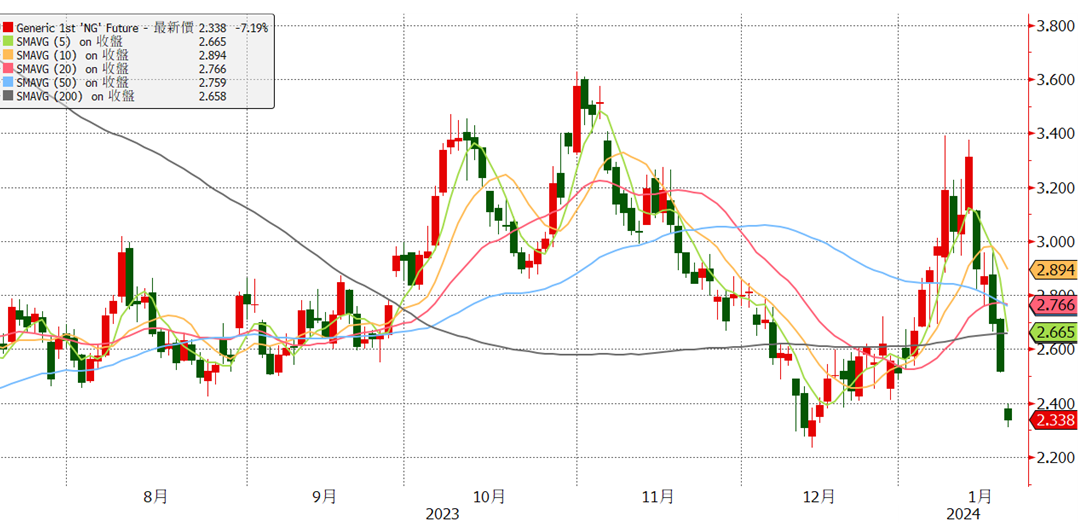This screenshot has width=1090, height=523.
Task: Click the 2.759 value in the legend
Action: (211, 82)
